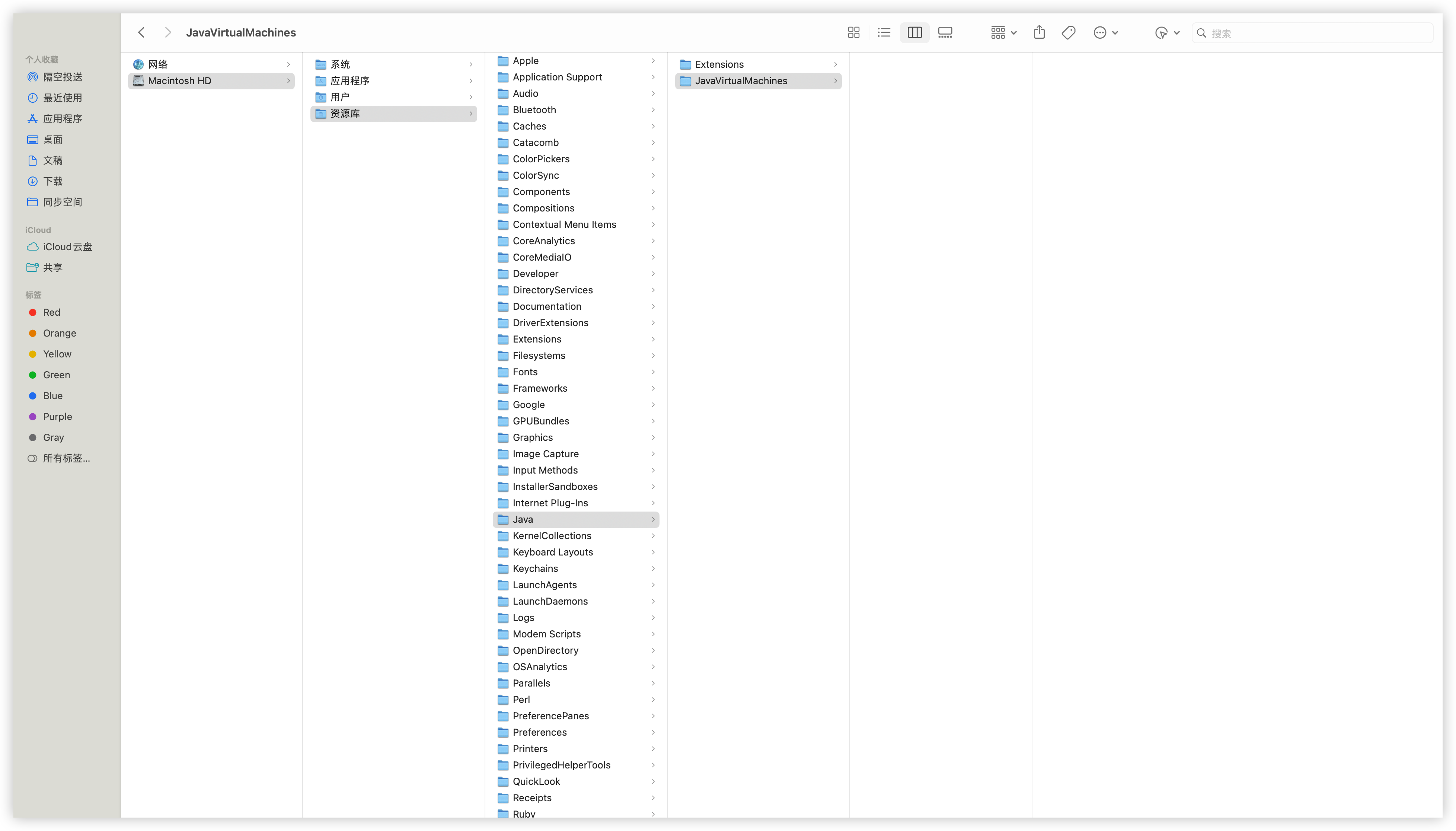
Task: Select the Extensions folder inside Java
Action: click(719, 64)
